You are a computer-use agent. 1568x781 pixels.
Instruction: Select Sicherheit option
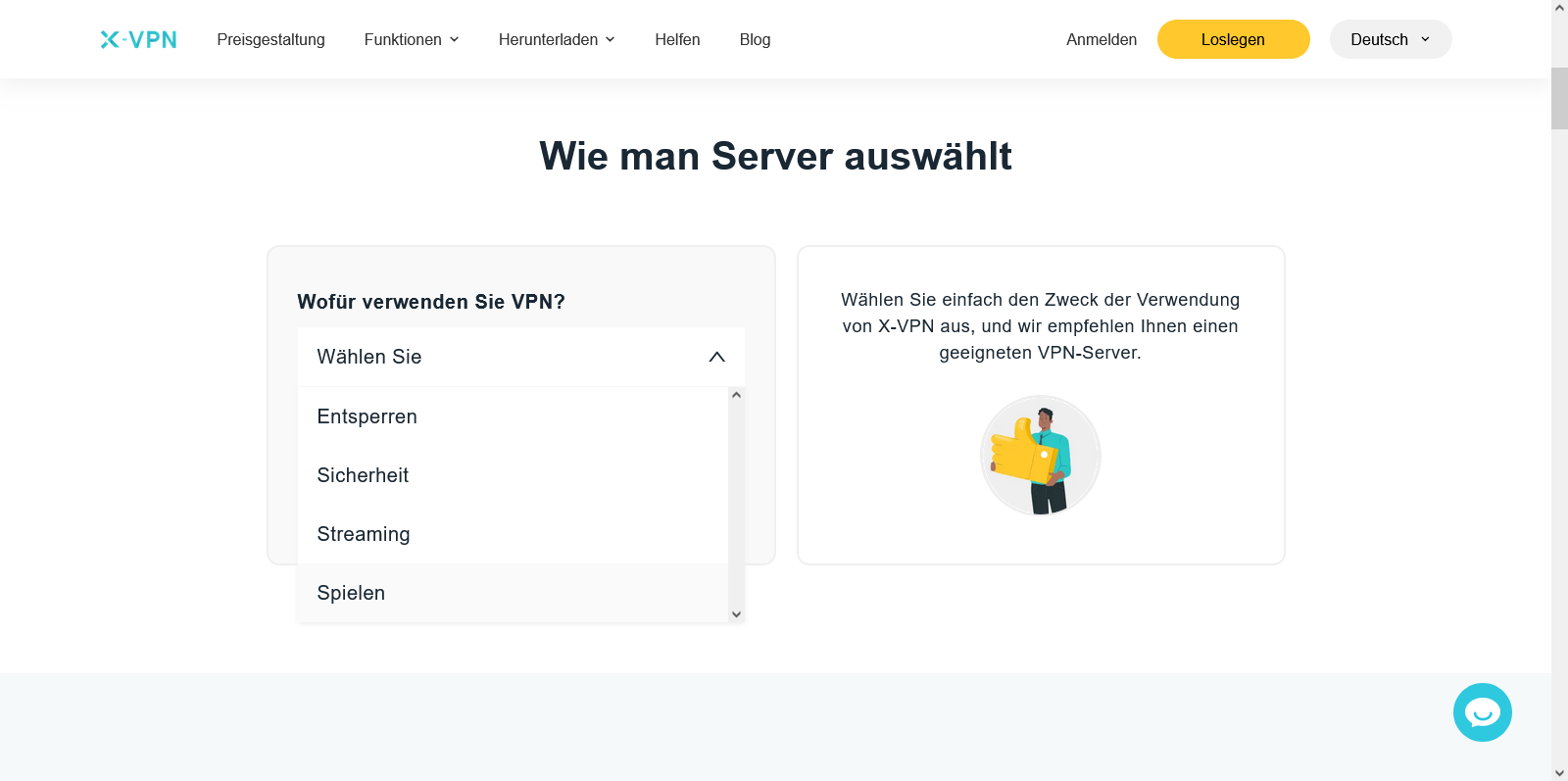click(x=513, y=475)
